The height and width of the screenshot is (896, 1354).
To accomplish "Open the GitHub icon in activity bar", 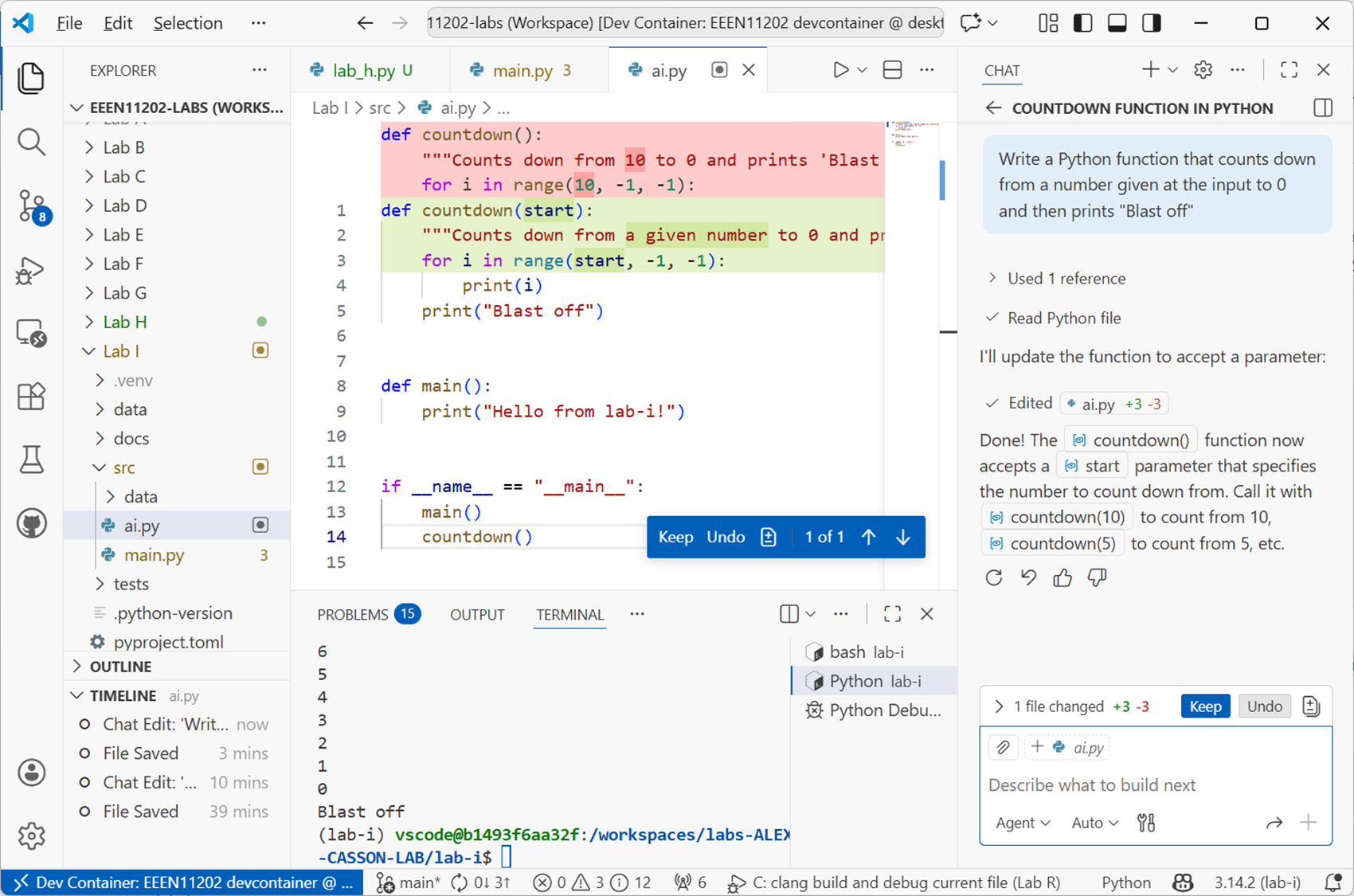I will coord(31,523).
